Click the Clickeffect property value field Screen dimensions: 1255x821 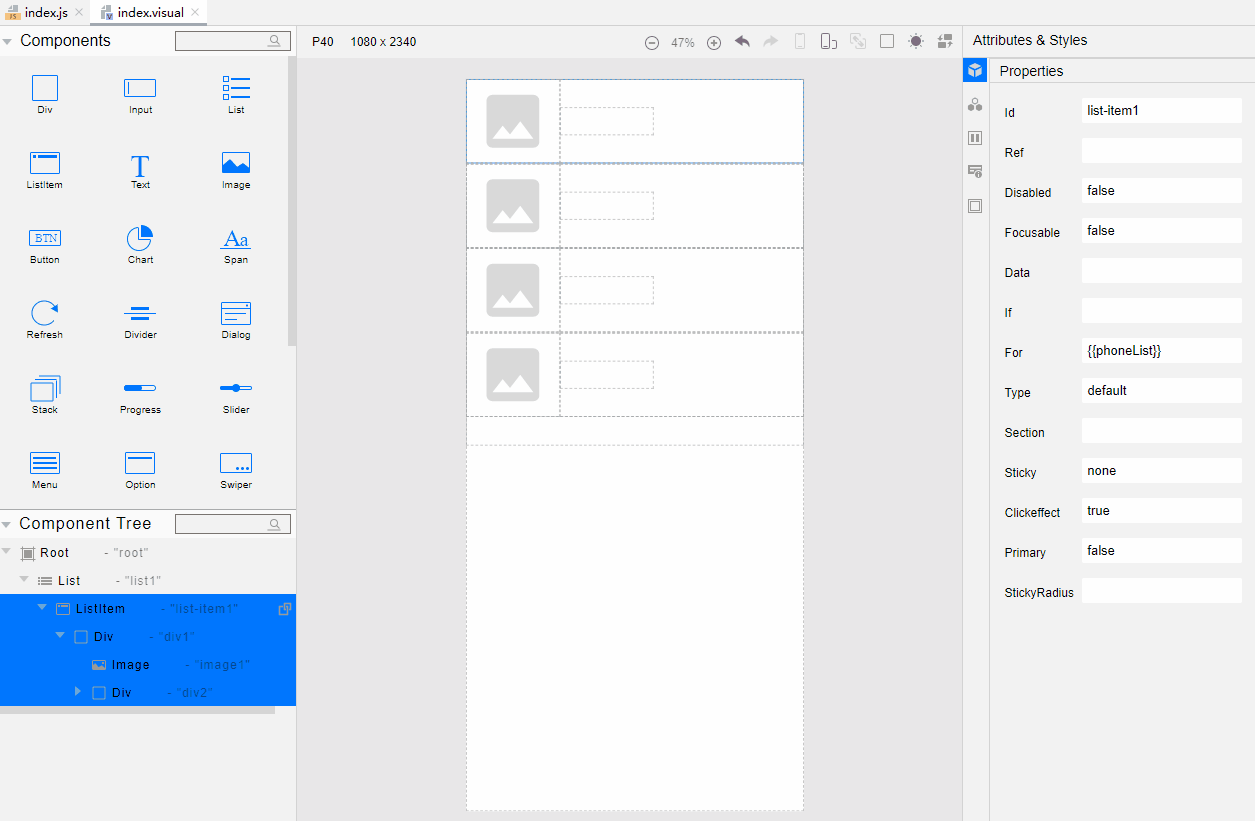tap(1161, 511)
